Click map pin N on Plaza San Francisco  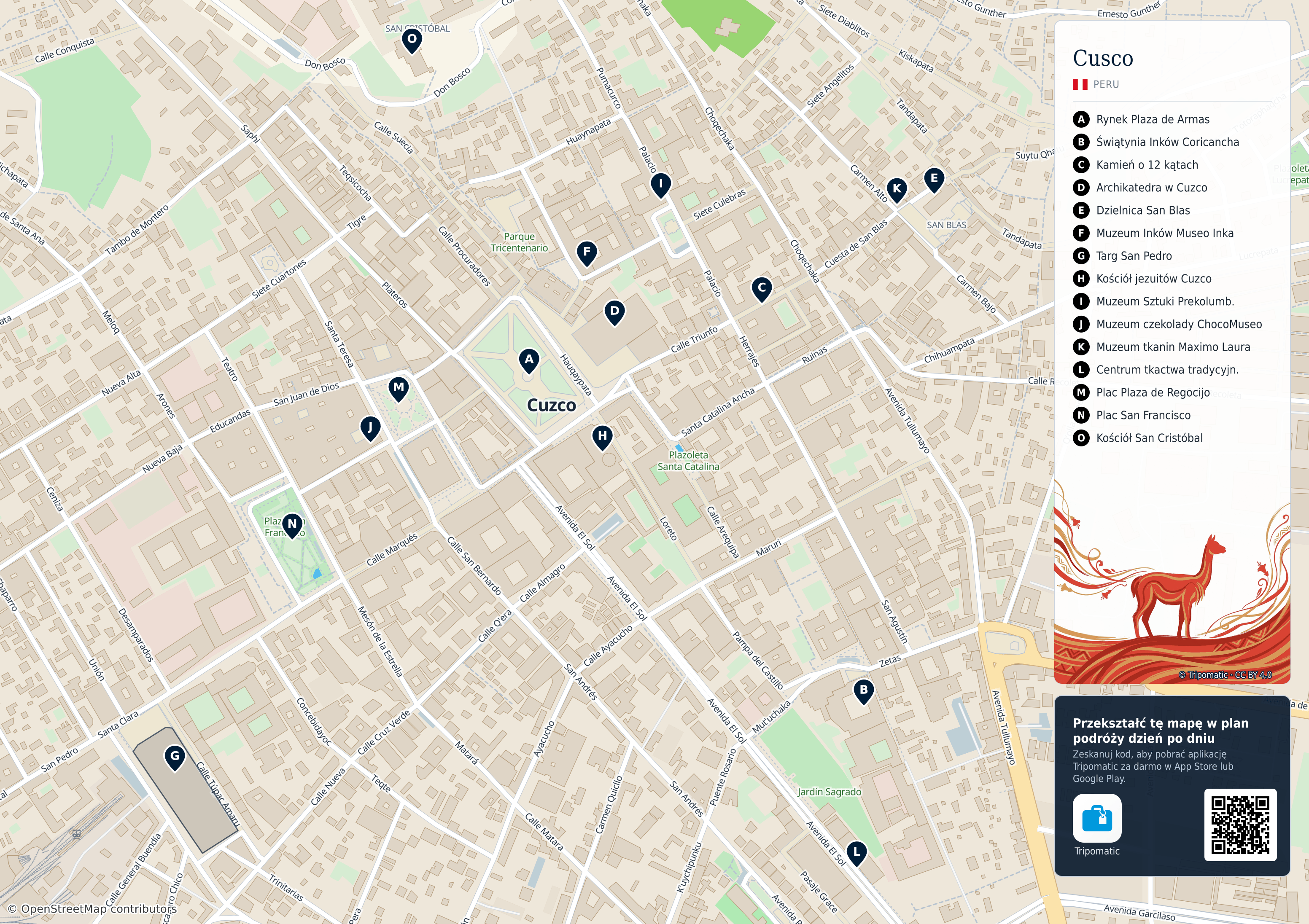click(293, 526)
